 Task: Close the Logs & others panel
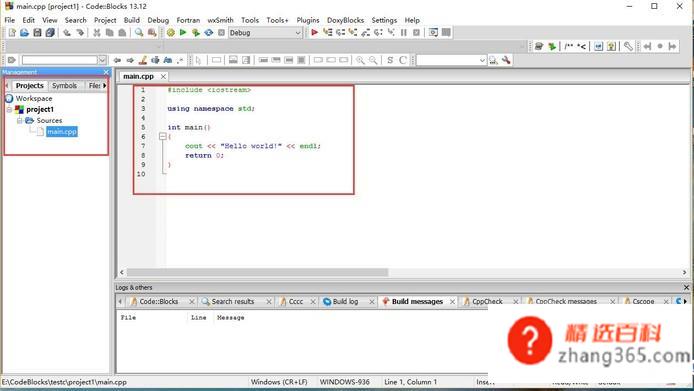pyautogui.click(x=686, y=287)
